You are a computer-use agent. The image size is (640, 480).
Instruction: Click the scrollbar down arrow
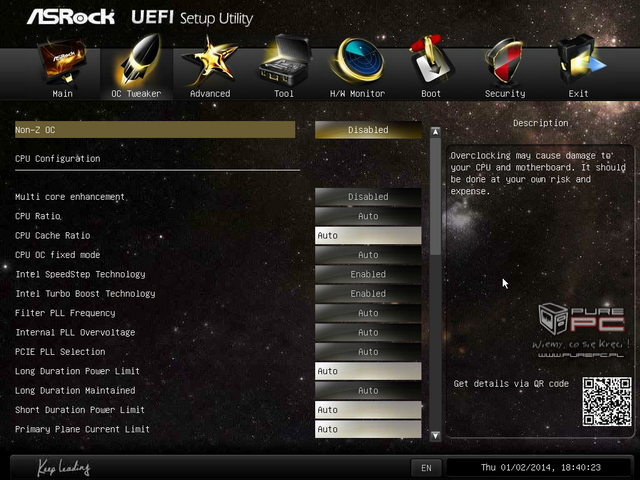coord(436,436)
